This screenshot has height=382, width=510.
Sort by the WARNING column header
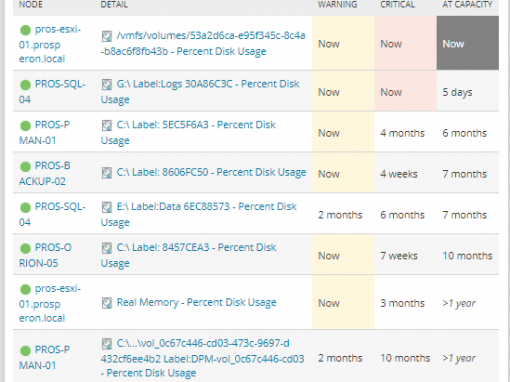(337, 5)
